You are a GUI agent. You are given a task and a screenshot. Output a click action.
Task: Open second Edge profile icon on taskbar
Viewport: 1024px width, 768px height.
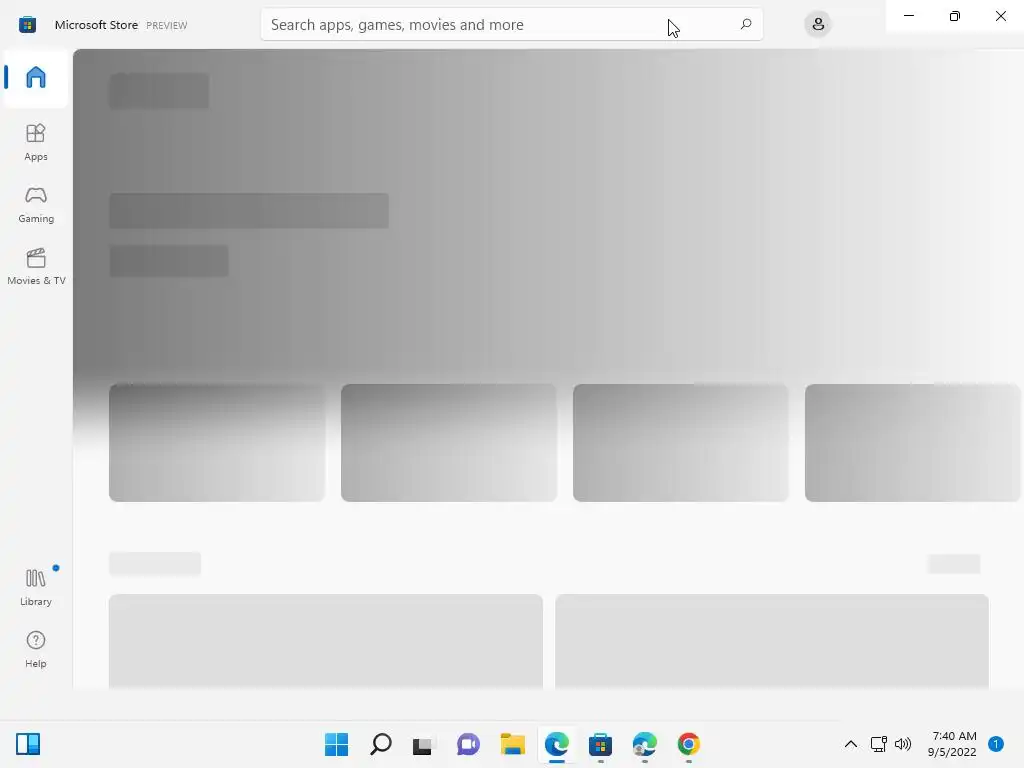coord(645,744)
